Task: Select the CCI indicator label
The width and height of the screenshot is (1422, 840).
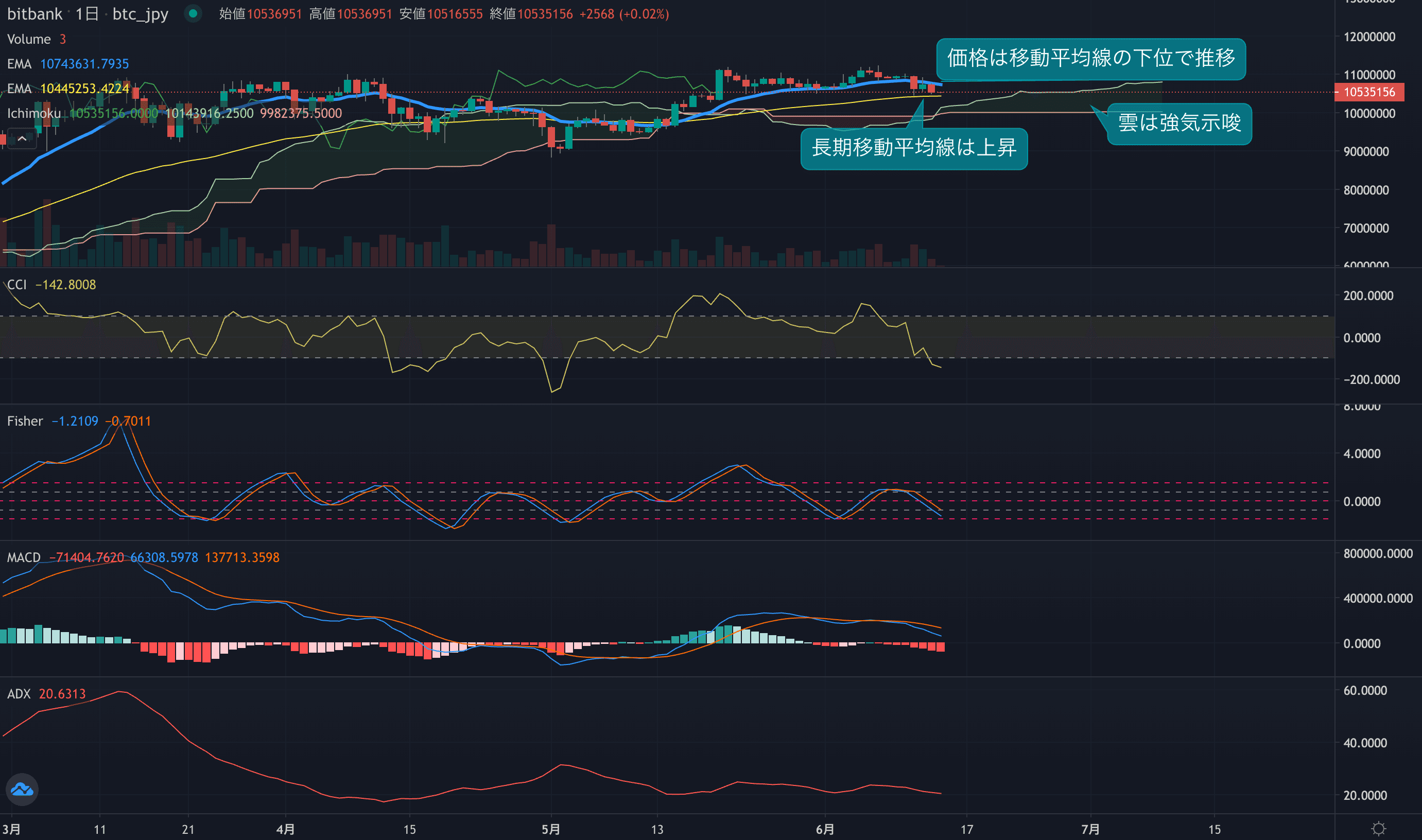Action: 16,285
